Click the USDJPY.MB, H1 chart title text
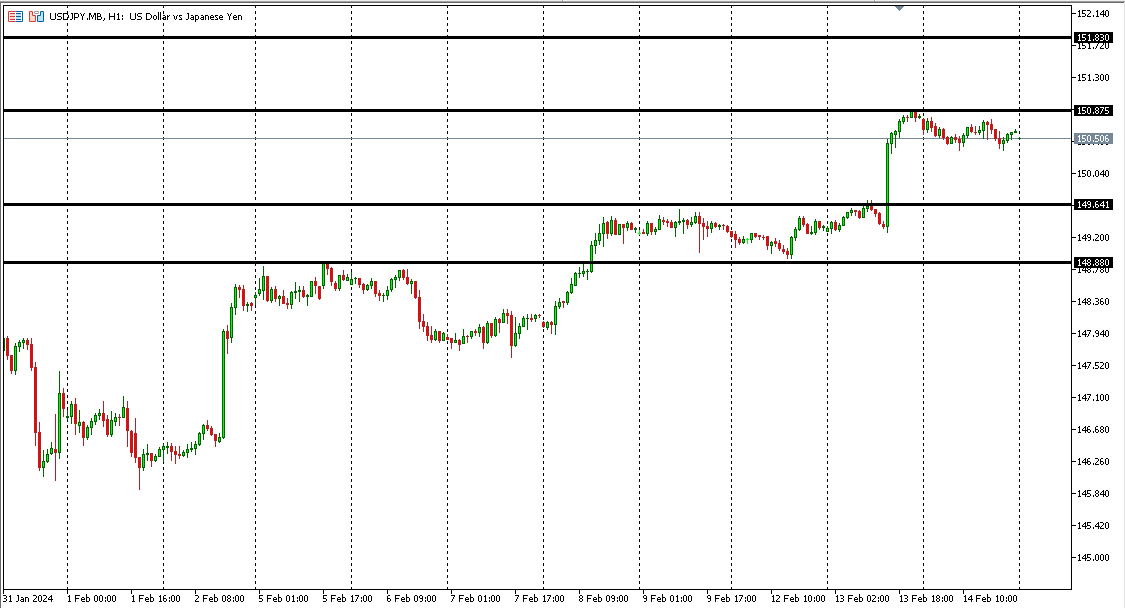The width and height of the screenshot is (1125, 608). pyautogui.click(x=148, y=16)
